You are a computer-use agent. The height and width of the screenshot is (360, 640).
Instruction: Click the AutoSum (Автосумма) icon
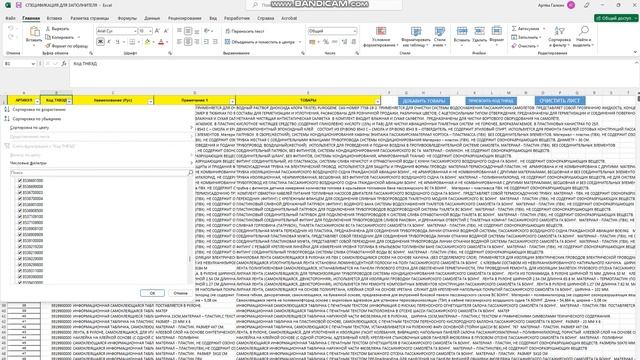pos(514,29)
